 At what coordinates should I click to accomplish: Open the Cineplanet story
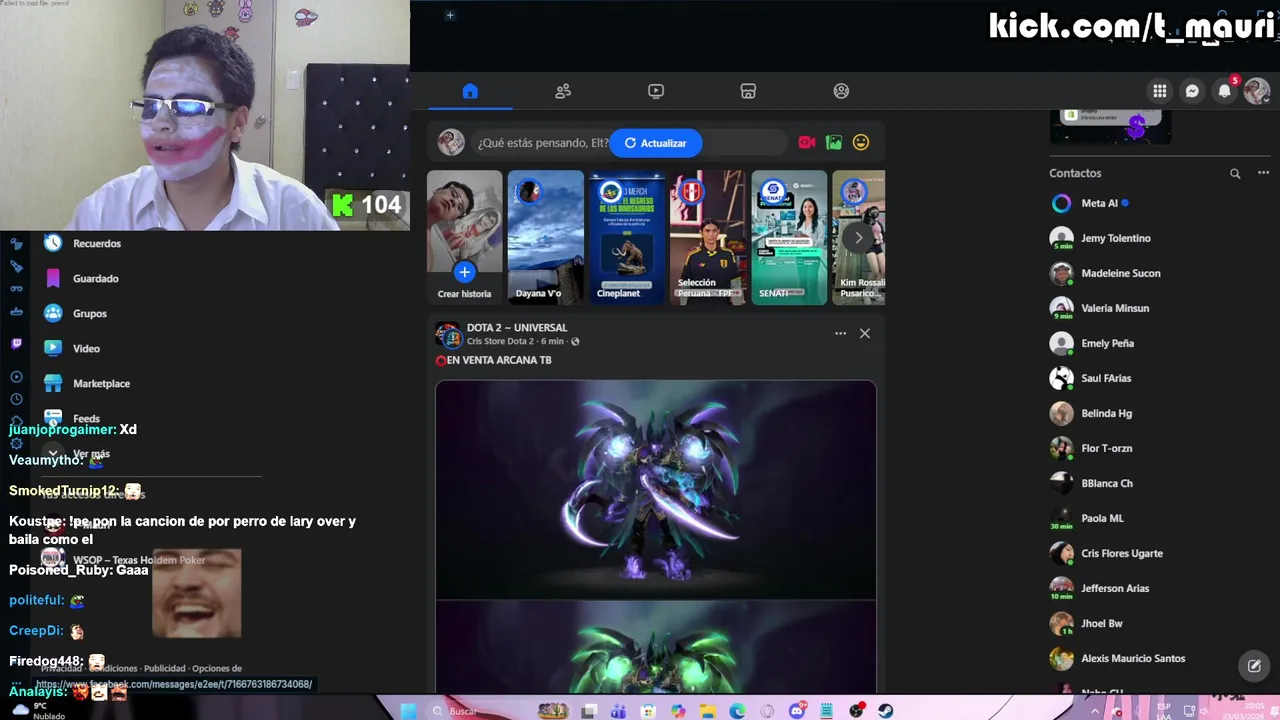coord(627,237)
